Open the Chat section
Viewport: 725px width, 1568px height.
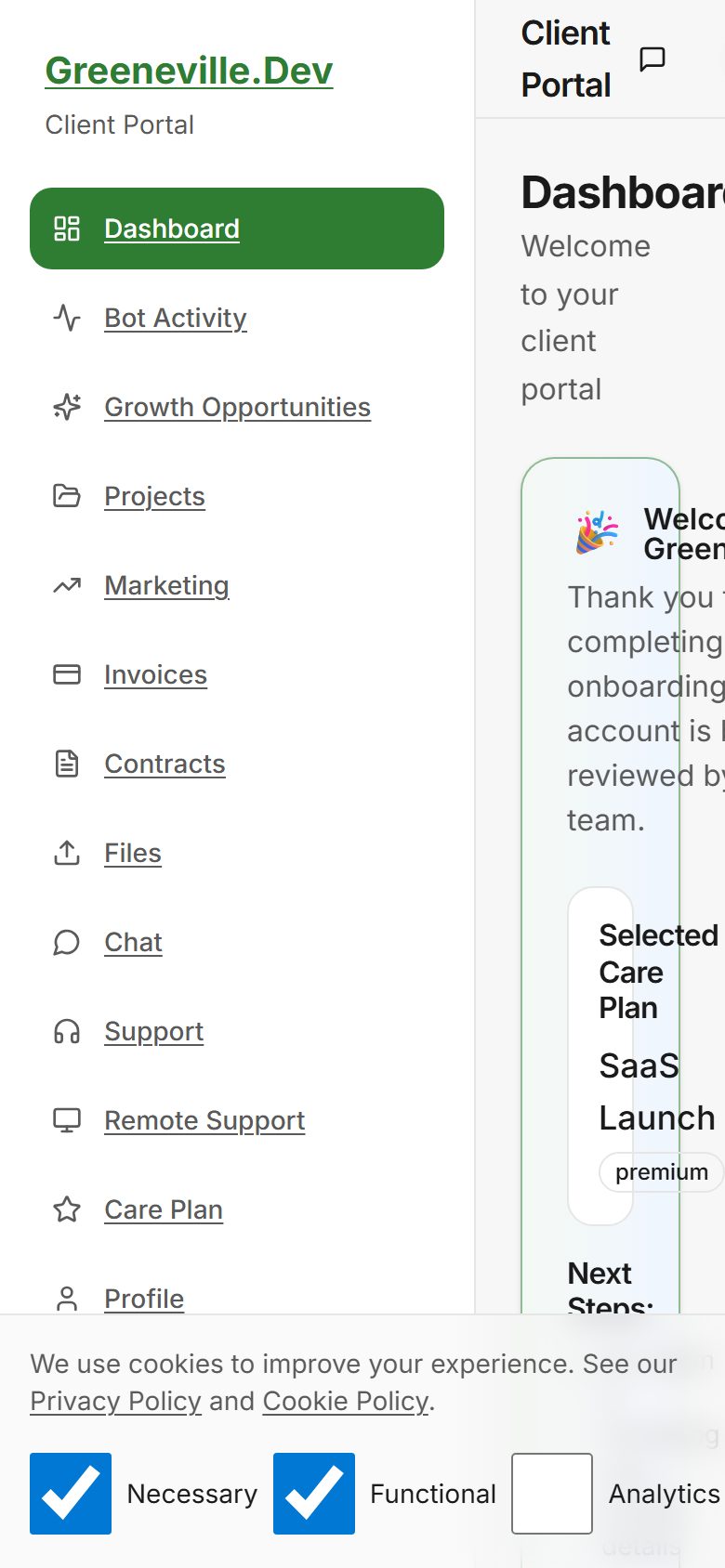(x=133, y=942)
